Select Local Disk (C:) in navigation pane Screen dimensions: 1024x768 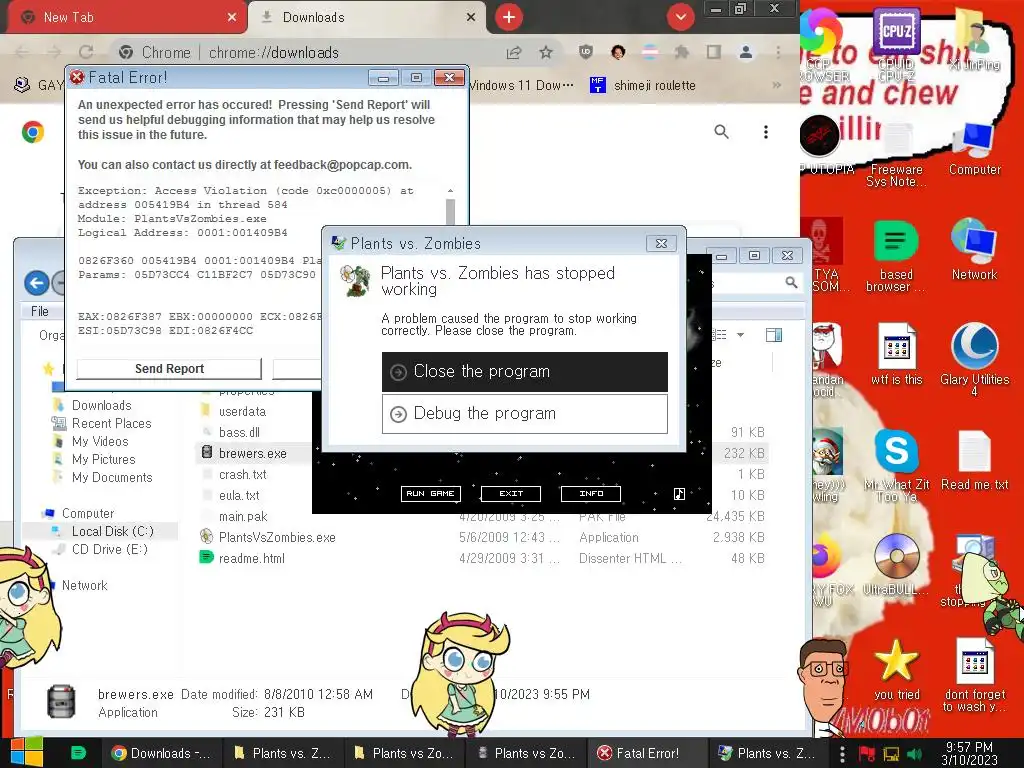112,532
